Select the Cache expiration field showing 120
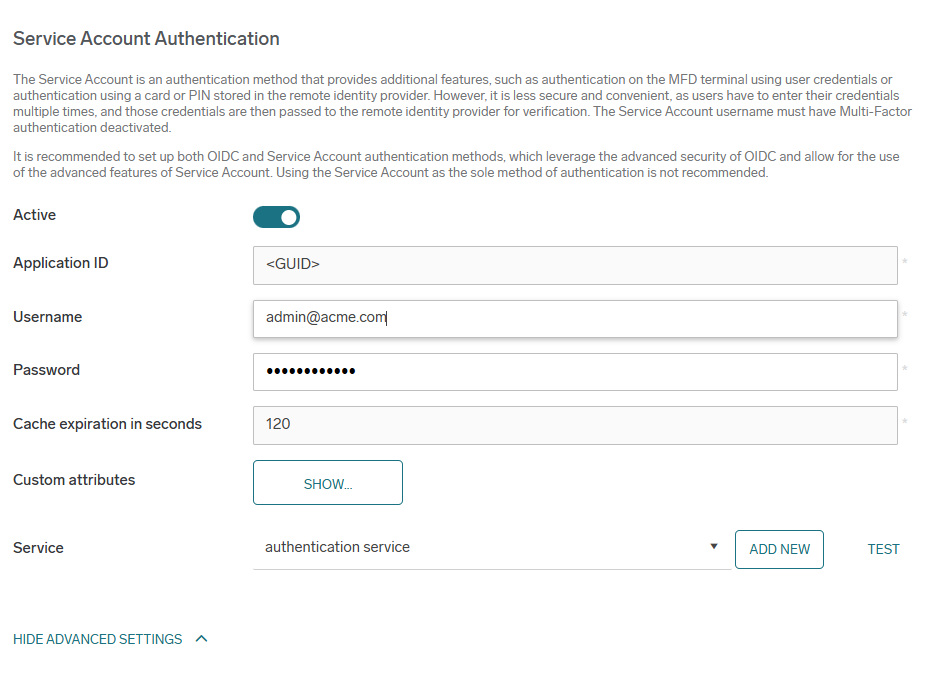Image resolution: width=938 pixels, height=679 pixels. [574, 425]
